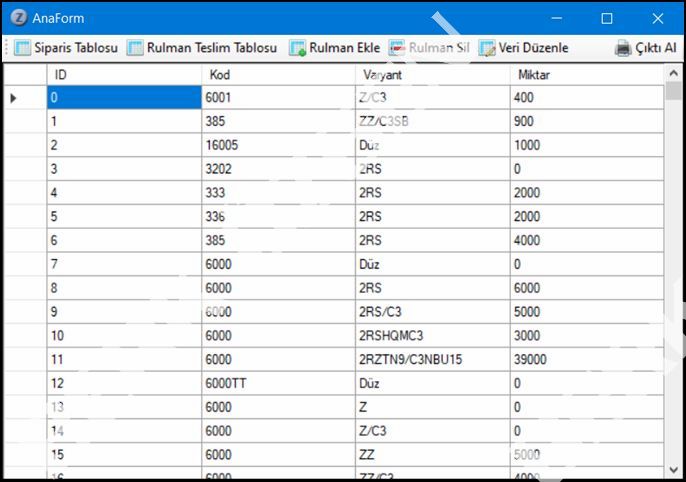Sort by the ID column header
Image resolution: width=686 pixels, height=482 pixels.
124,75
